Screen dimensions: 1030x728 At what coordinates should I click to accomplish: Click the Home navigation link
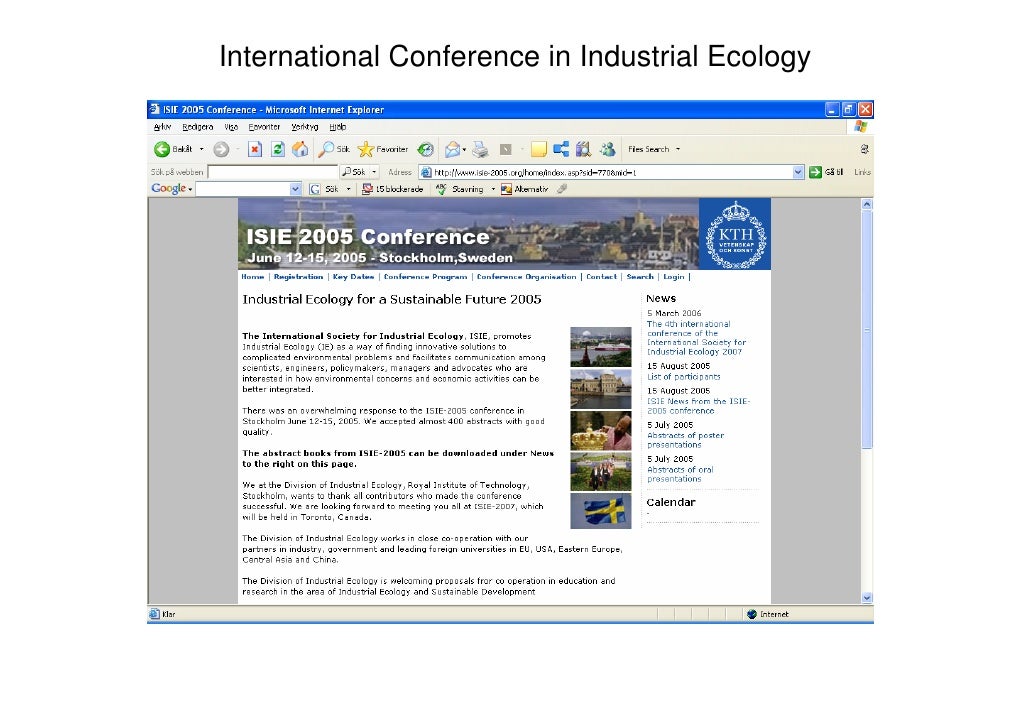coord(252,277)
